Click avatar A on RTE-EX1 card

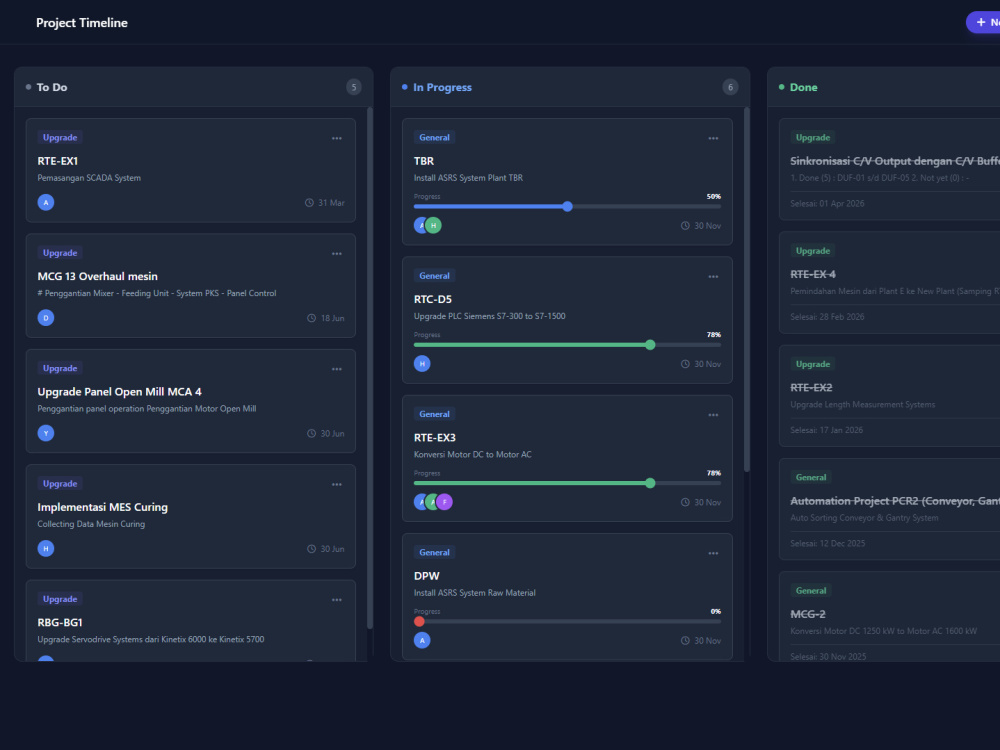click(46, 202)
